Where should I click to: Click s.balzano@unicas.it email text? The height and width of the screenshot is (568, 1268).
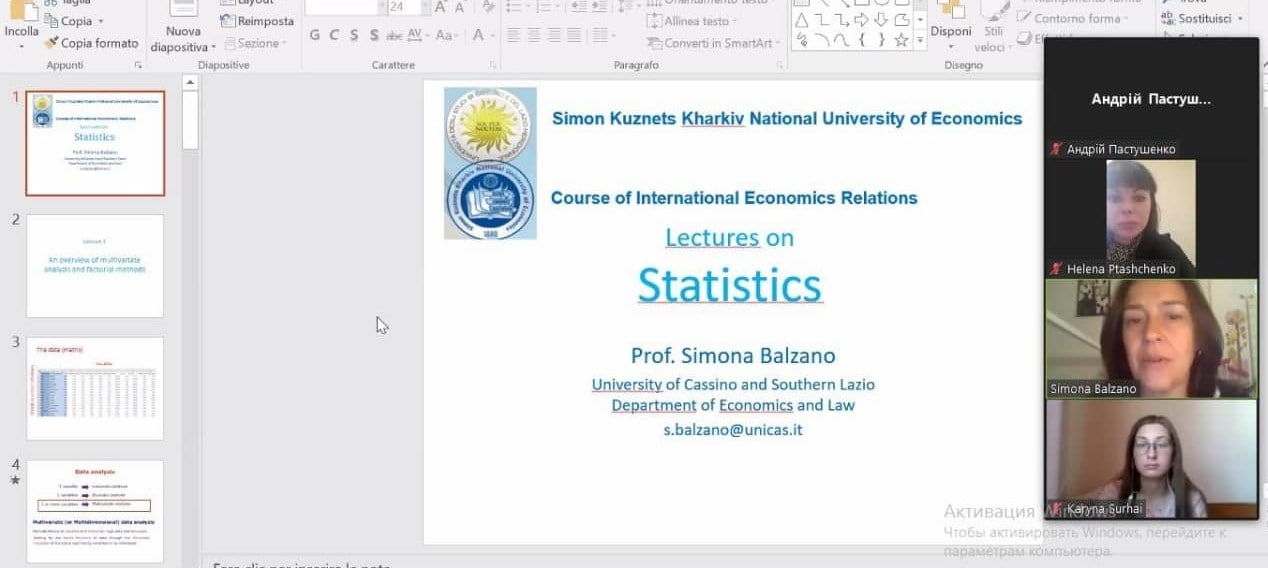point(733,430)
